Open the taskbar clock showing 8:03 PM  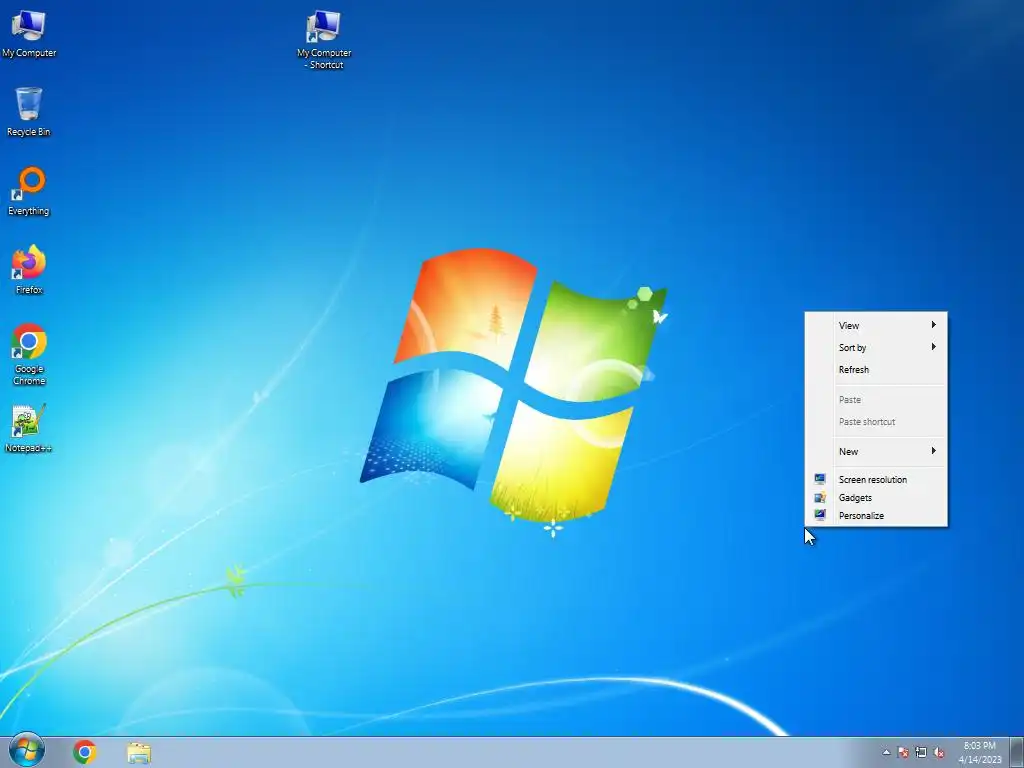980,752
